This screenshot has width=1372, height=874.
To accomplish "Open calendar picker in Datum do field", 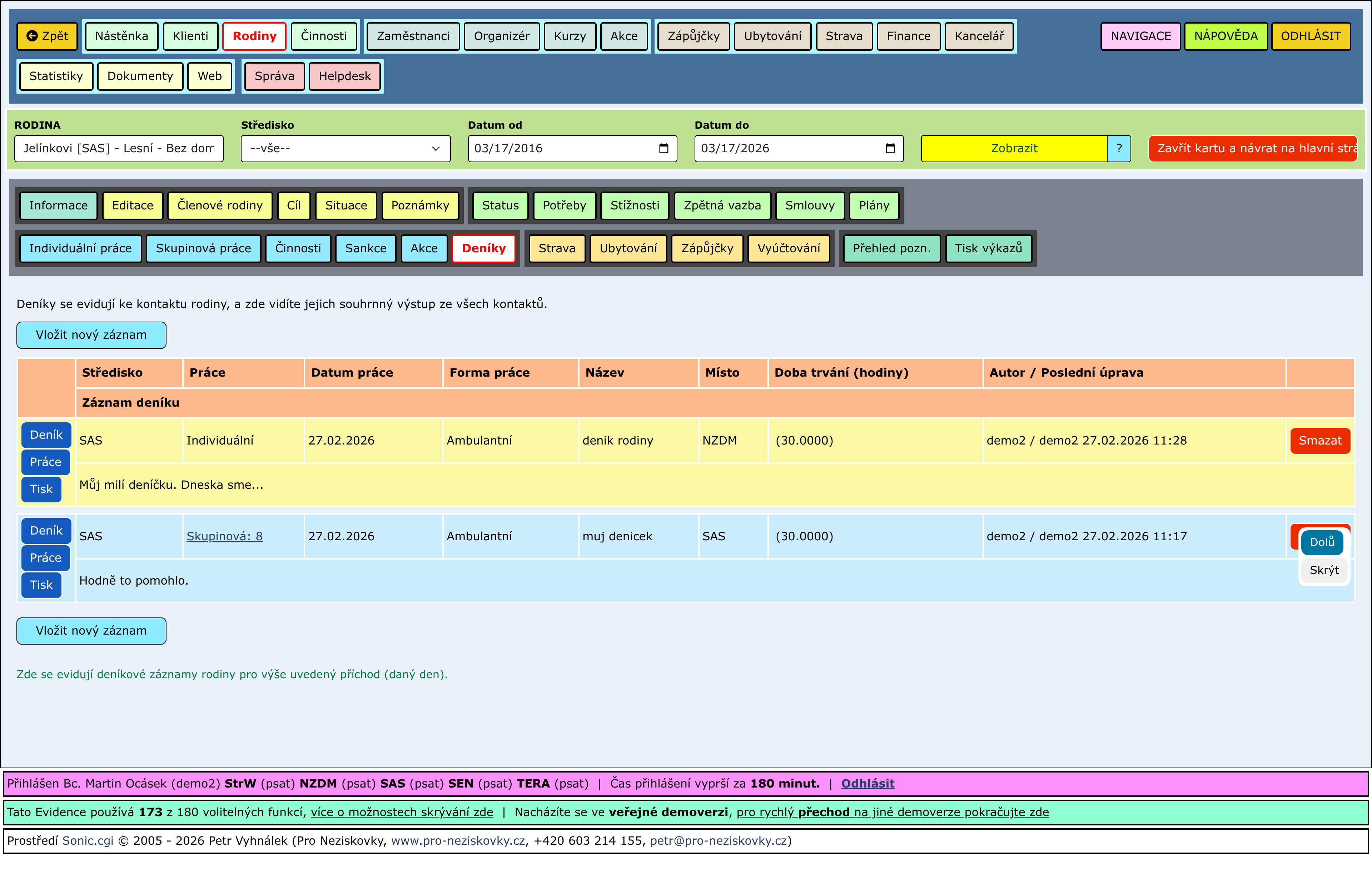I will (890, 149).
